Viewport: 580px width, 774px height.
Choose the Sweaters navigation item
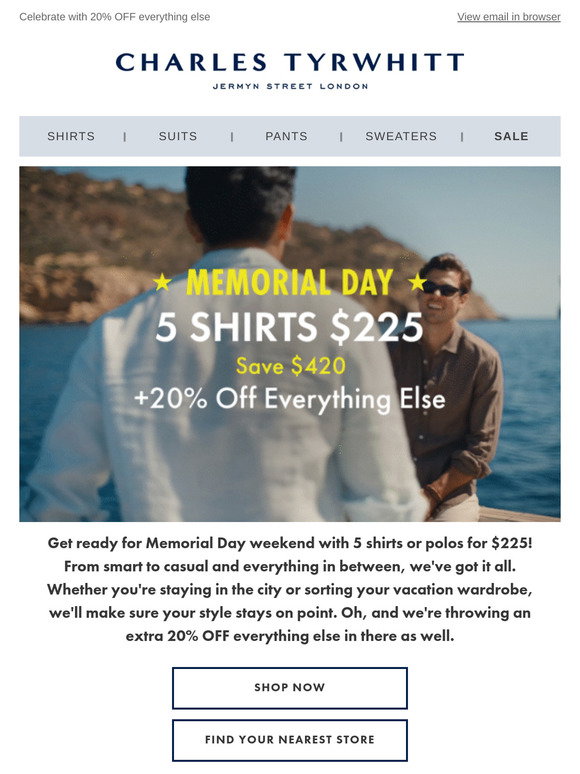pyautogui.click(x=401, y=136)
